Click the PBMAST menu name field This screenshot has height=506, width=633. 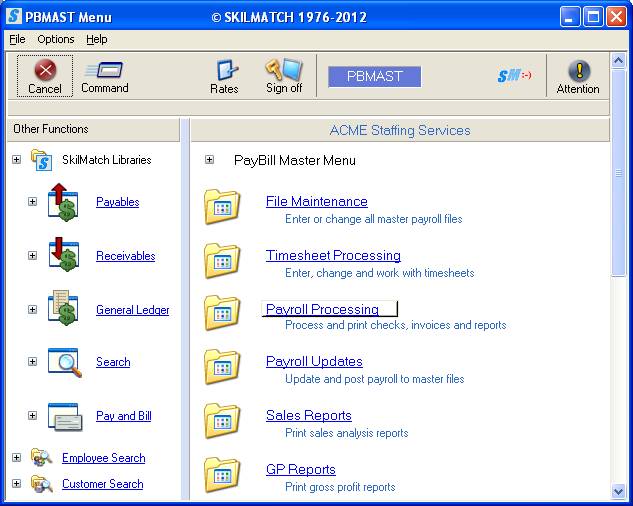pyautogui.click(x=374, y=76)
